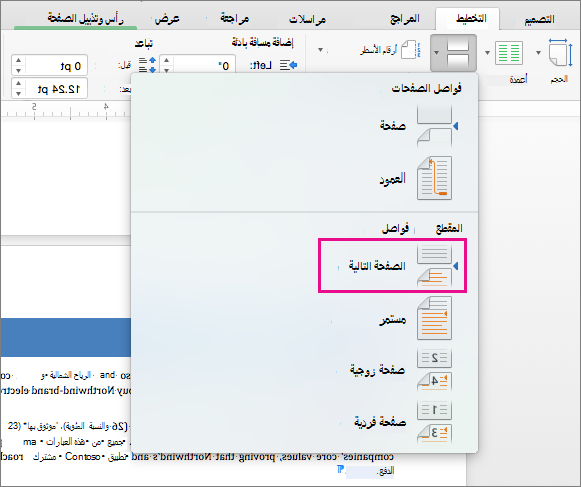Decrease the Left indent value
This screenshot has width=581, height=487.
(x=166, y=70)
